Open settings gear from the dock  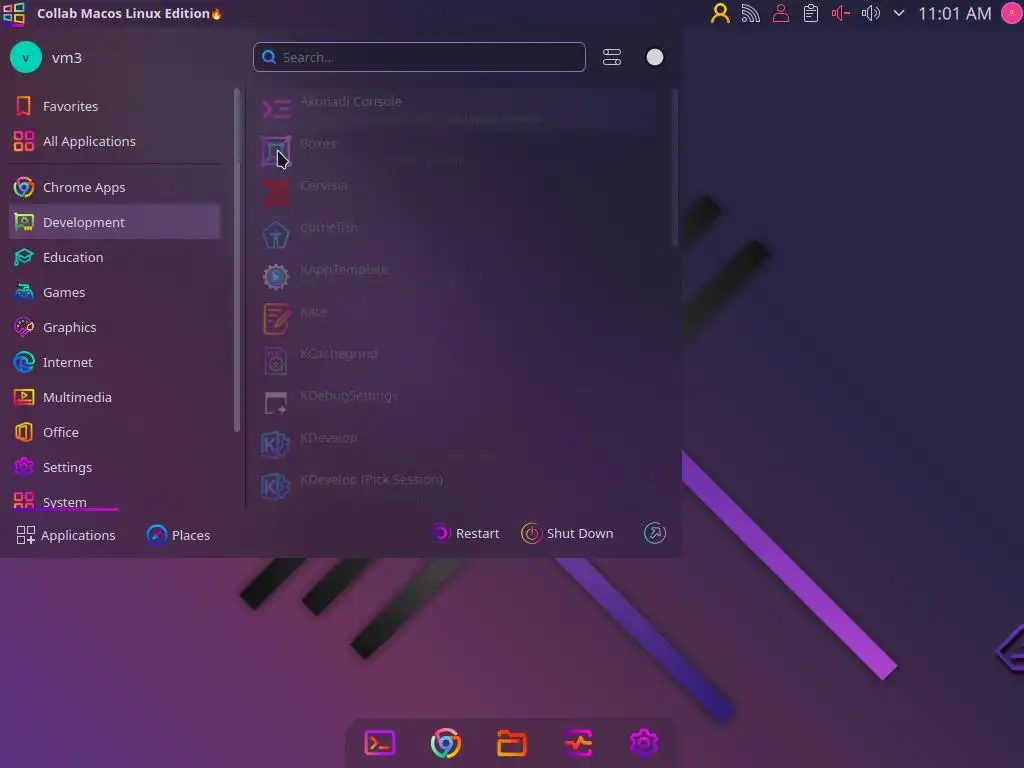pyautogui.click(x=643, y=743)
